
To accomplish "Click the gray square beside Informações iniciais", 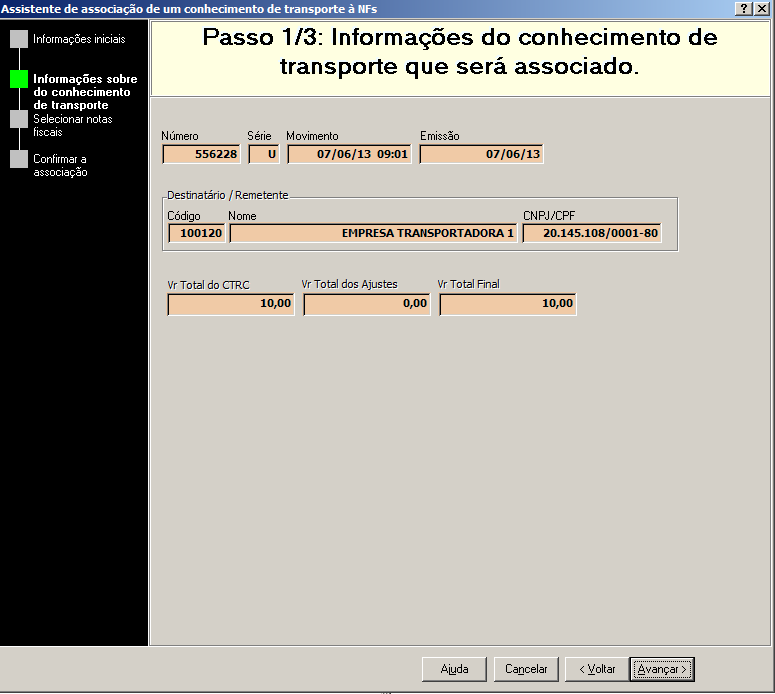I will tap(19, 39).
